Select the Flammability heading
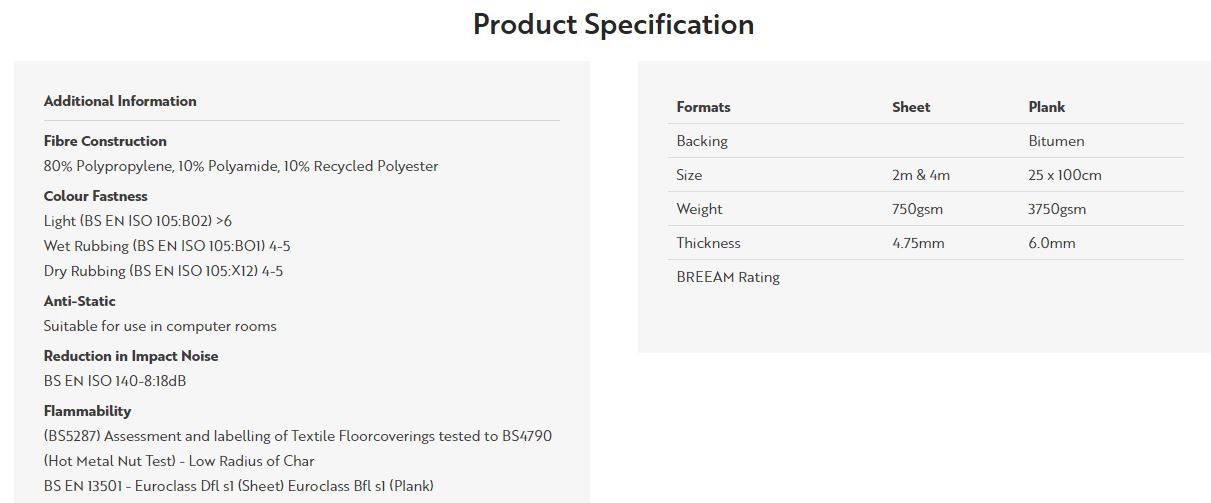This screenshot has height=503, width=1211. [87, 411]
